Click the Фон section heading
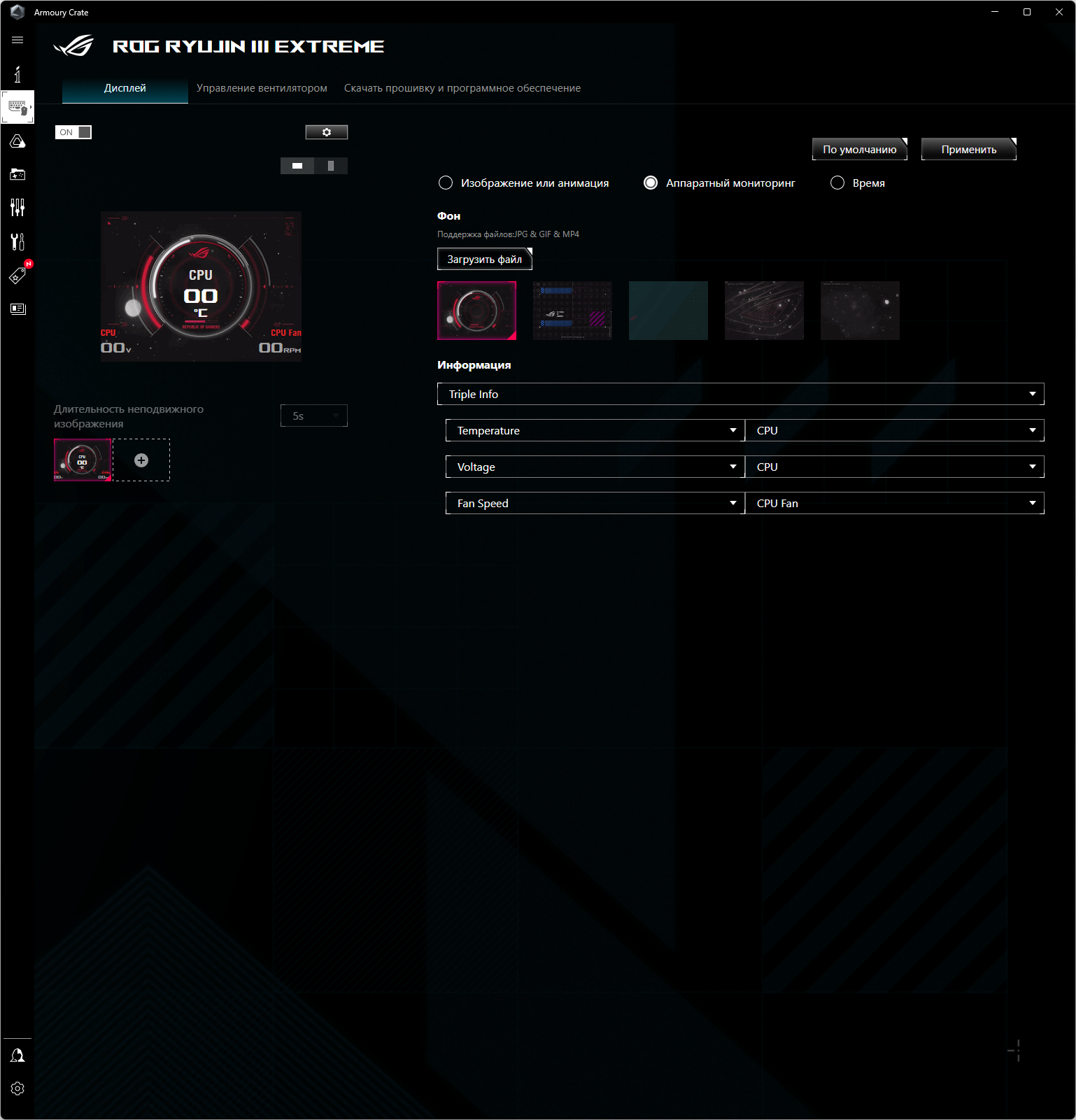The image size is (1076, 1120). [x=448, y=216]
